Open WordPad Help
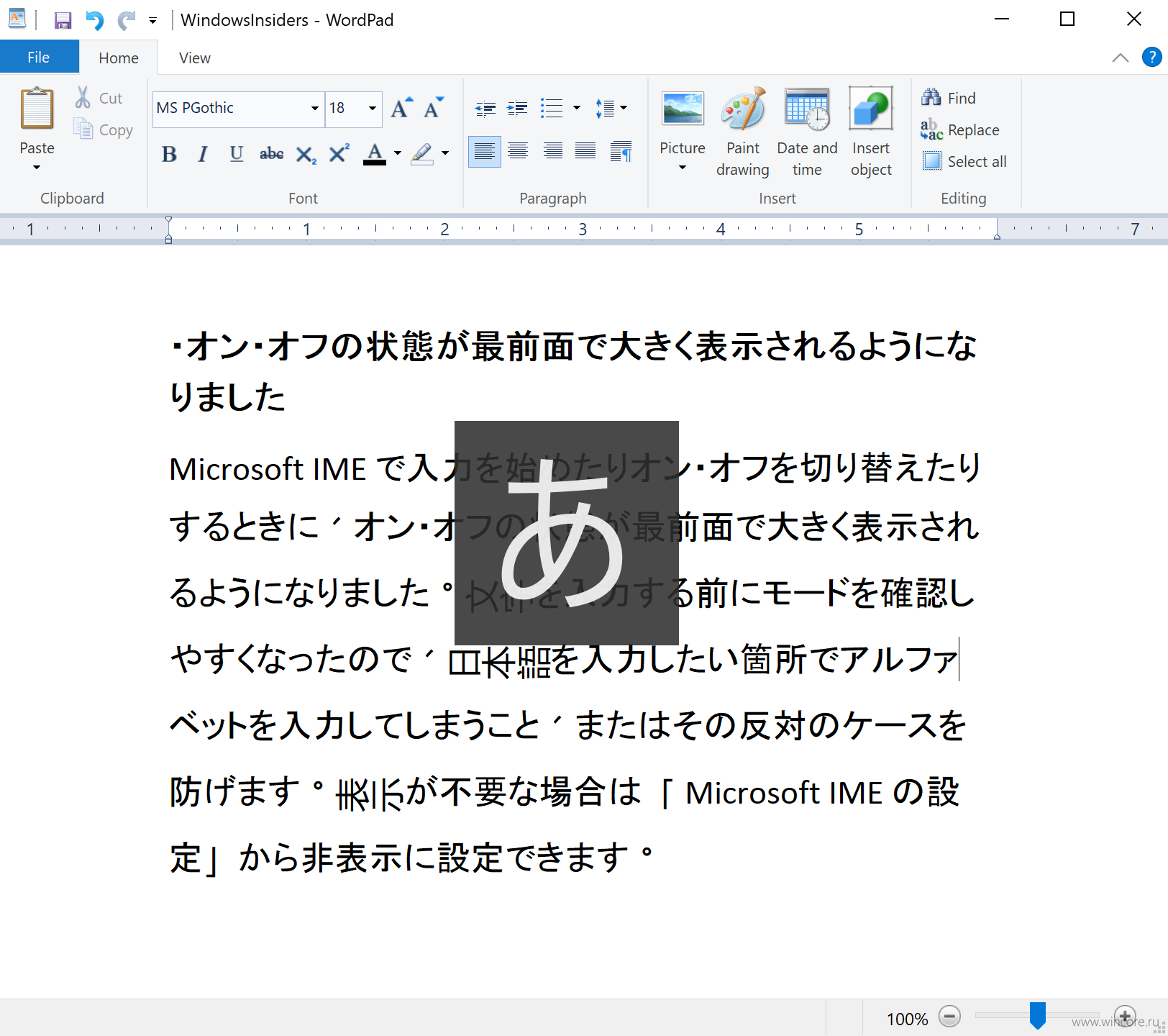The image size is (1168, 1036). click(x=1151, y=57)
